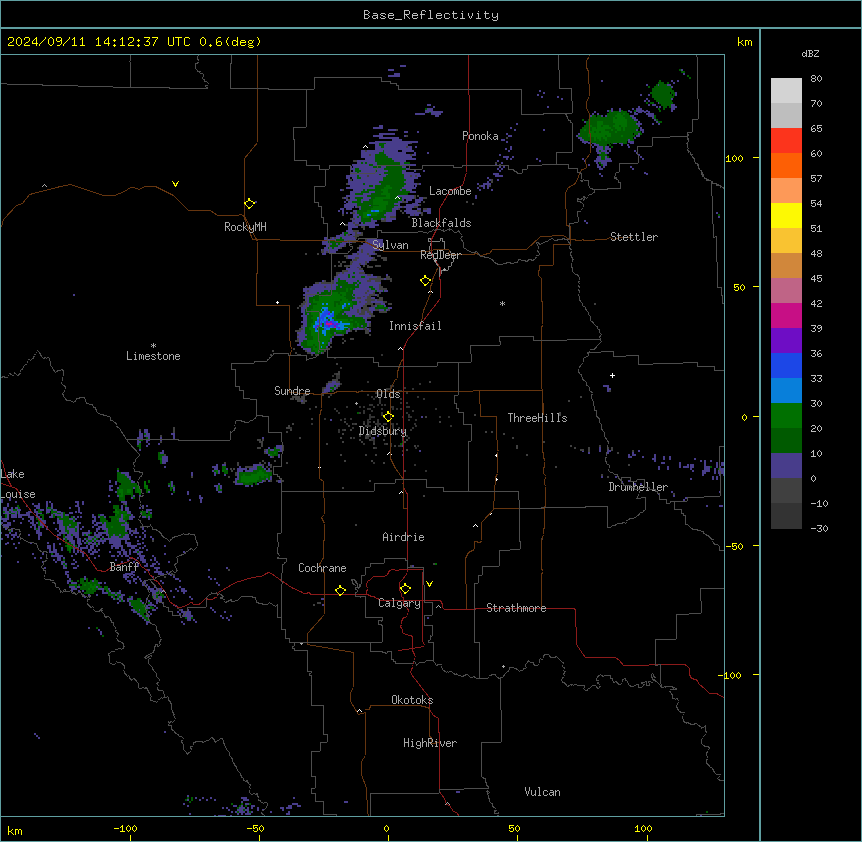
Task: Click the HighRiver town label
Action: point(430,743)
